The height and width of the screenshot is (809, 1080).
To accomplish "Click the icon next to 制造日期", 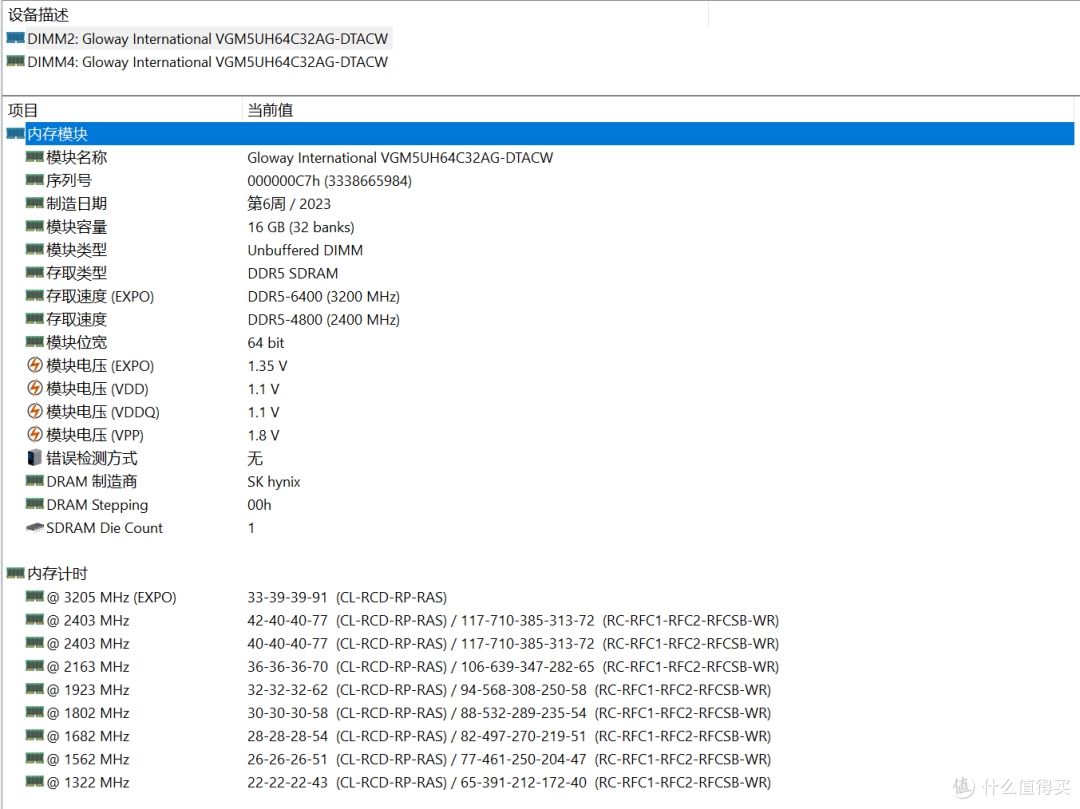I will click(x=34, y=203).
